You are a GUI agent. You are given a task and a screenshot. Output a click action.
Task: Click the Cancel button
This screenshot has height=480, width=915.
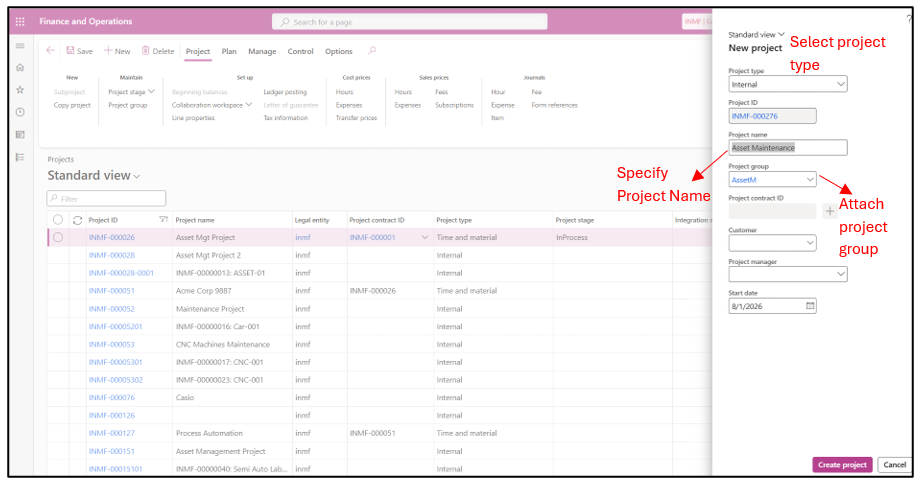pyautogui.click(x=894, y=465)
